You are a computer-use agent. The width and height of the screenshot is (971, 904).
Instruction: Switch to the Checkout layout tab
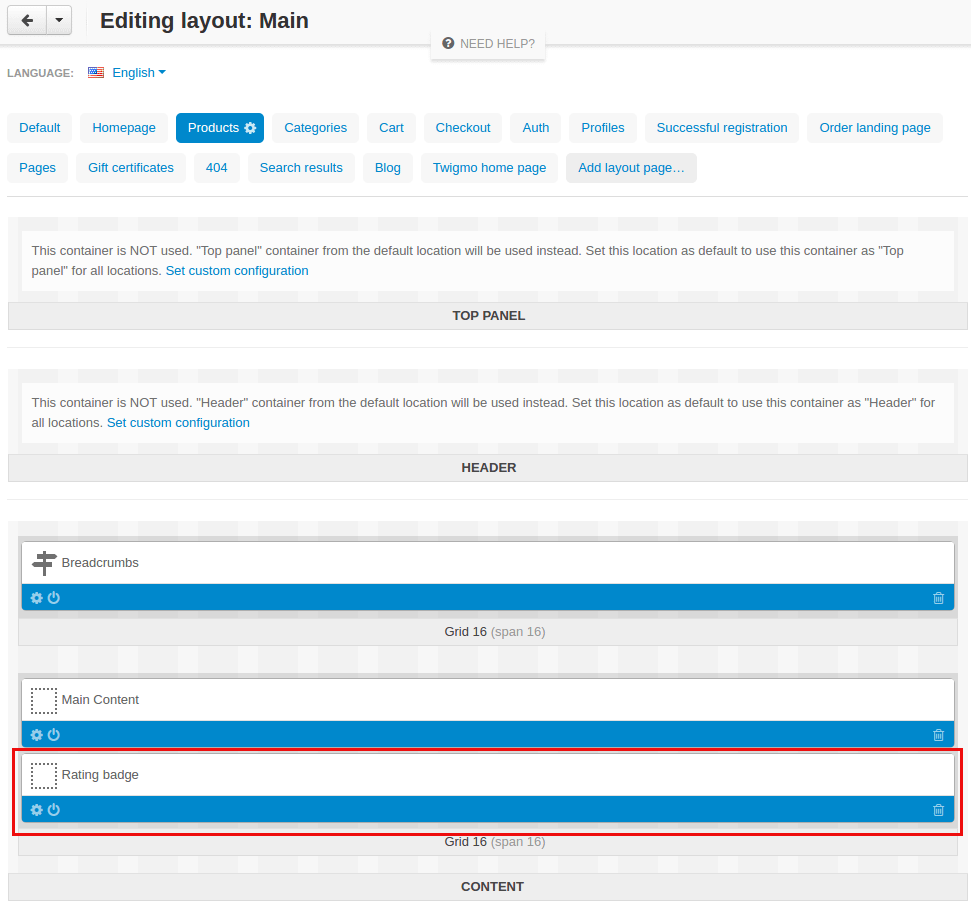(463, 128)
